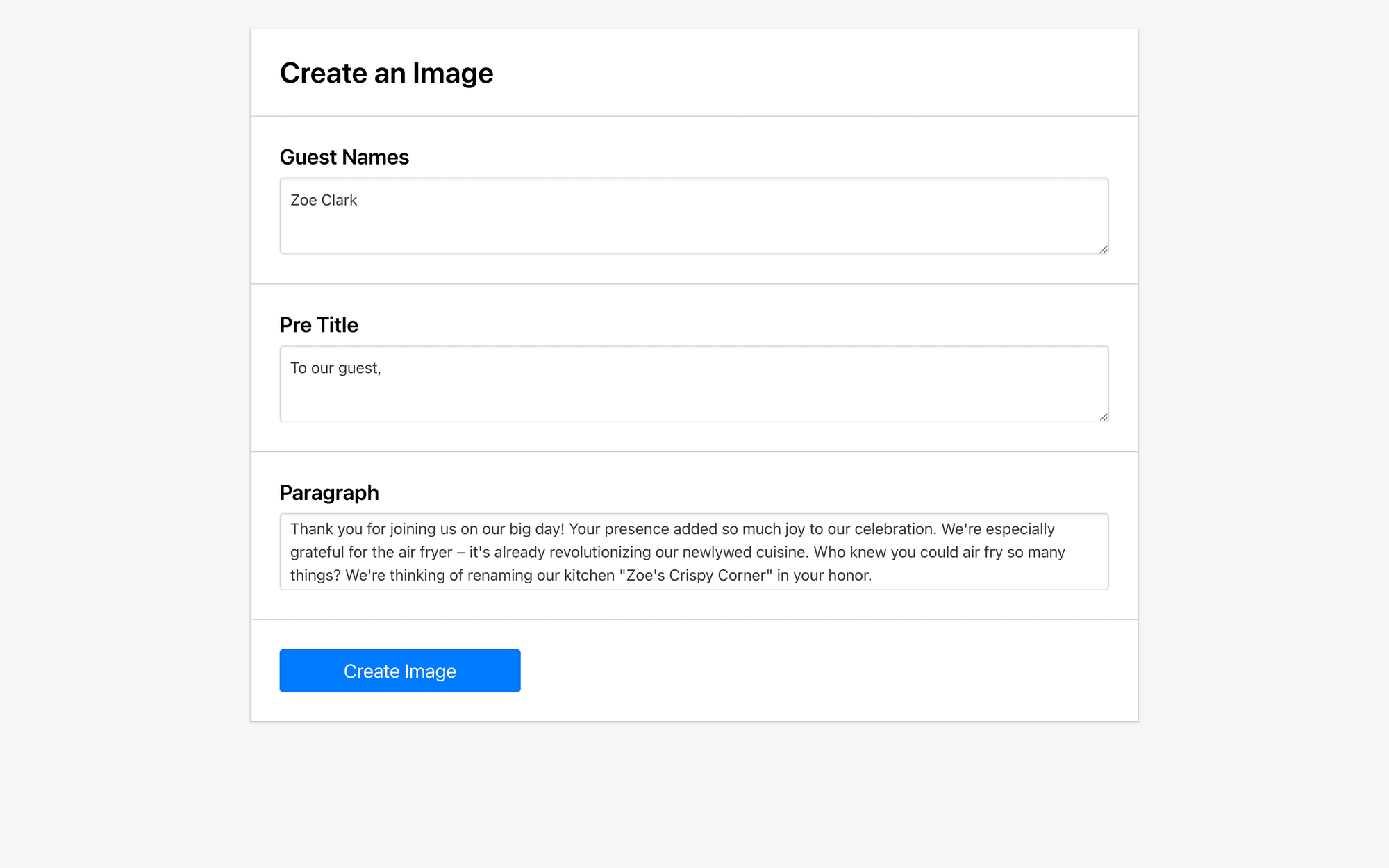Click the Guest Names section label
Viewport: 1389px width, 868px height.
pos(344,157)
